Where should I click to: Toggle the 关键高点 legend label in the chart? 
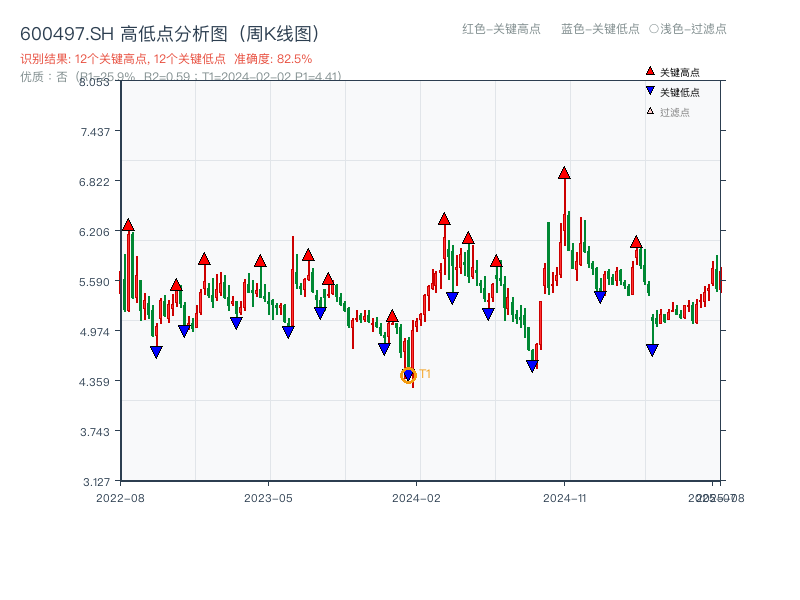pos(680,72)
